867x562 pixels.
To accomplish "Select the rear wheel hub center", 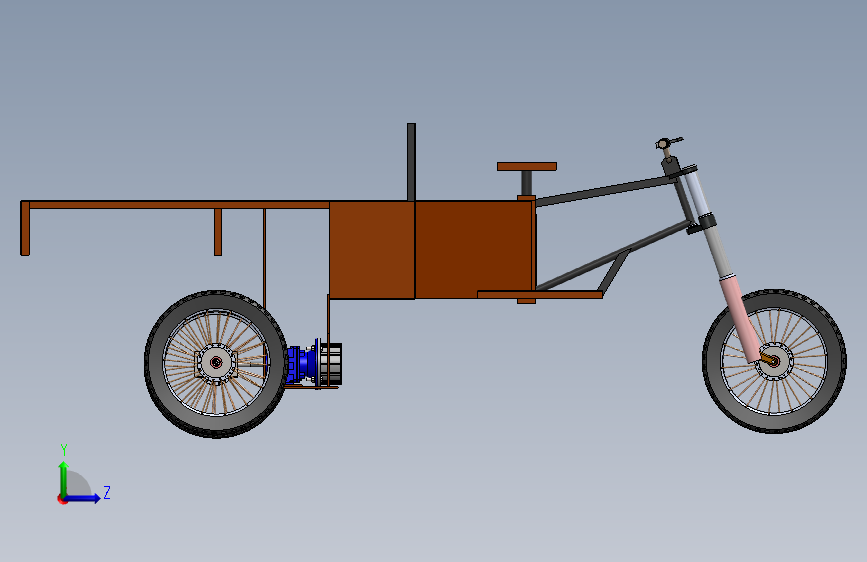I will point(216,363).
